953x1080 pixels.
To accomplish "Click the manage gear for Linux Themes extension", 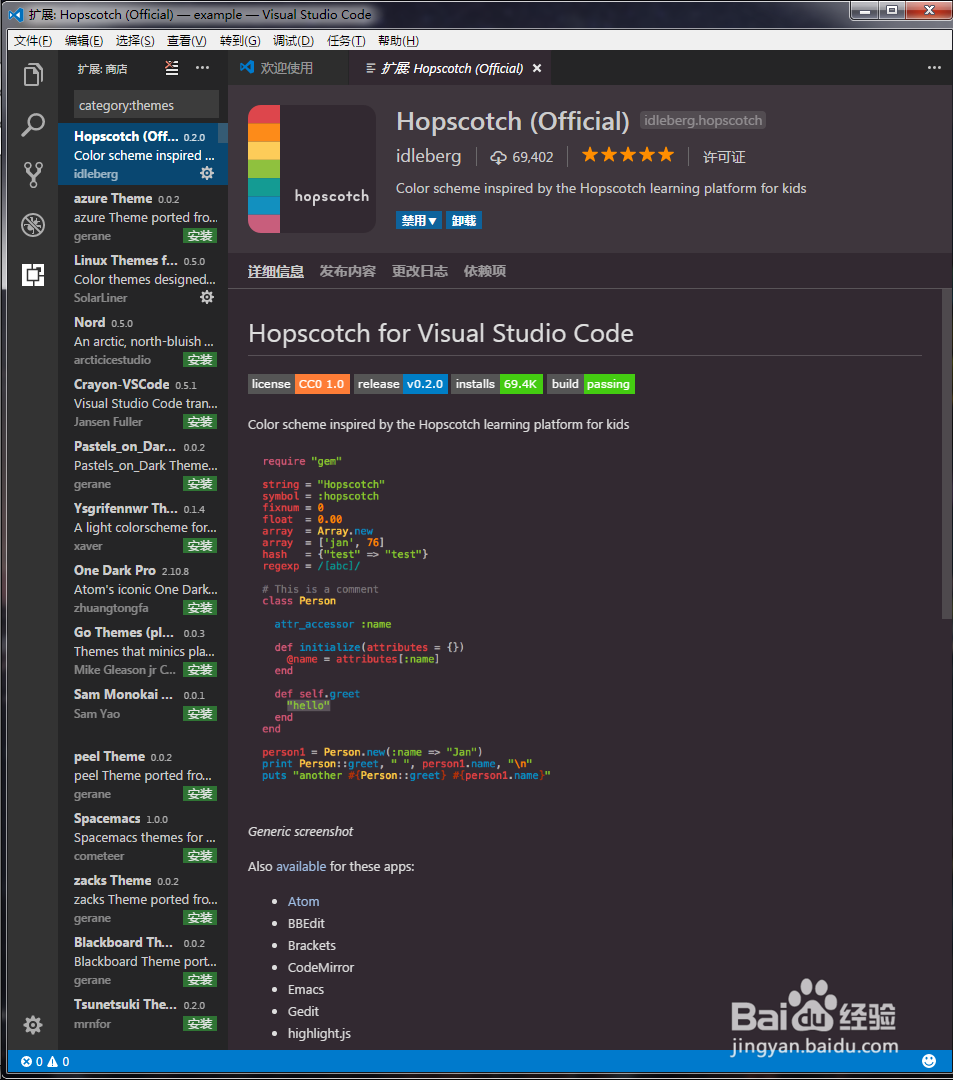I will [207, 297].
